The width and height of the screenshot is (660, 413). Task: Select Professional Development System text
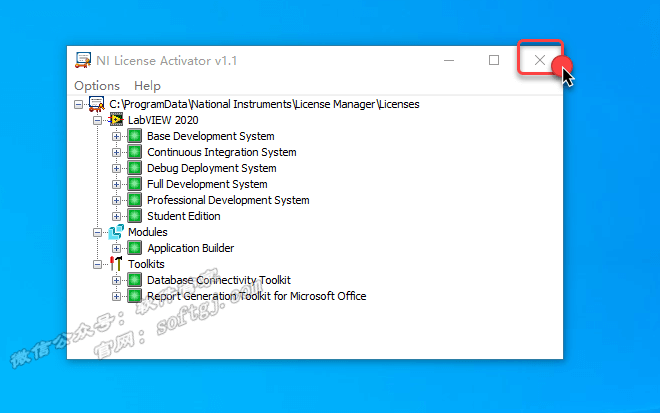tap(228, 200)
